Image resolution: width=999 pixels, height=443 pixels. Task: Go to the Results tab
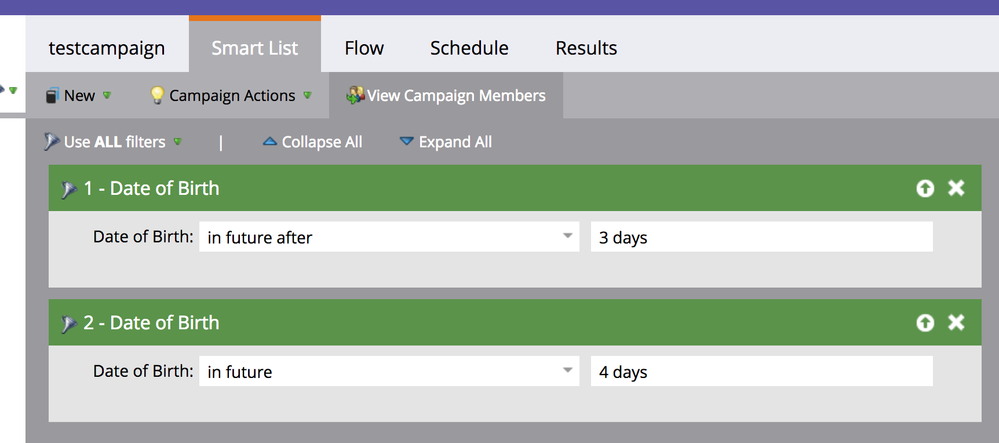click(586, 48)
